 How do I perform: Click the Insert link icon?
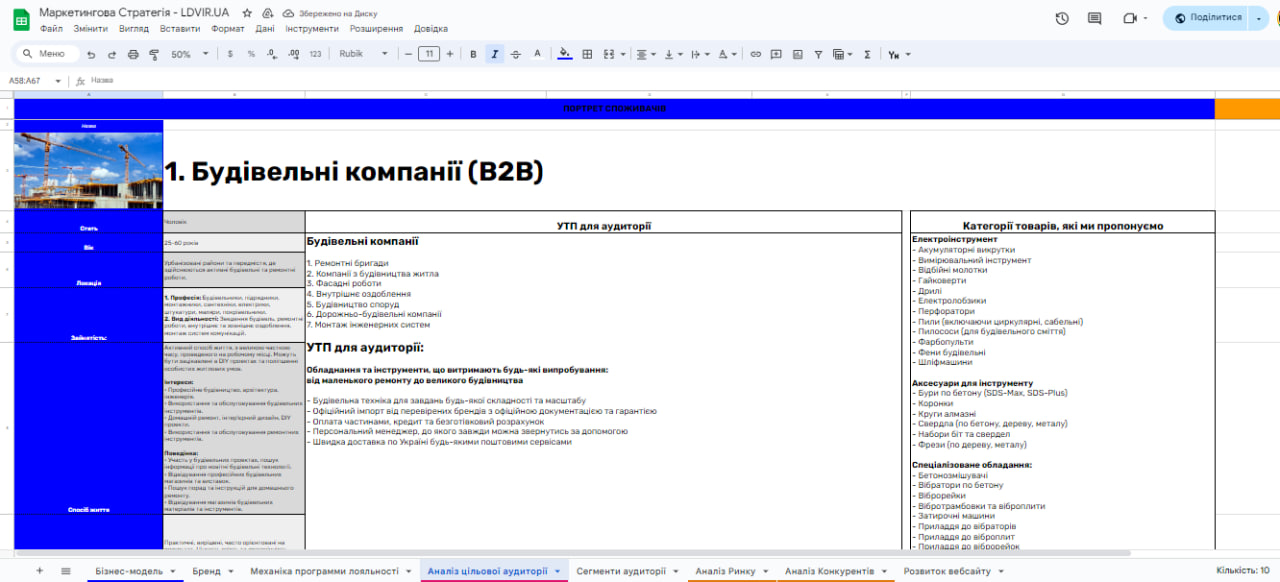click(x=755, y=54)
